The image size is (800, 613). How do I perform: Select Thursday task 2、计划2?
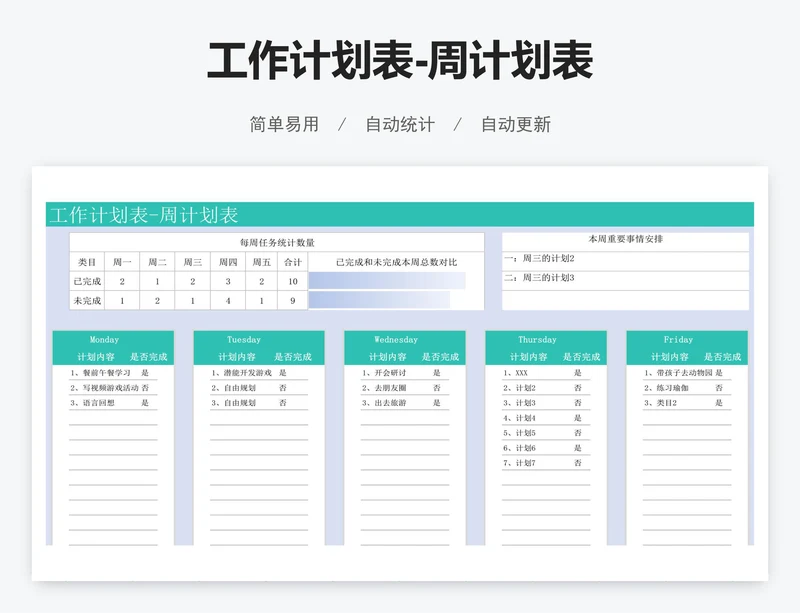519,388
